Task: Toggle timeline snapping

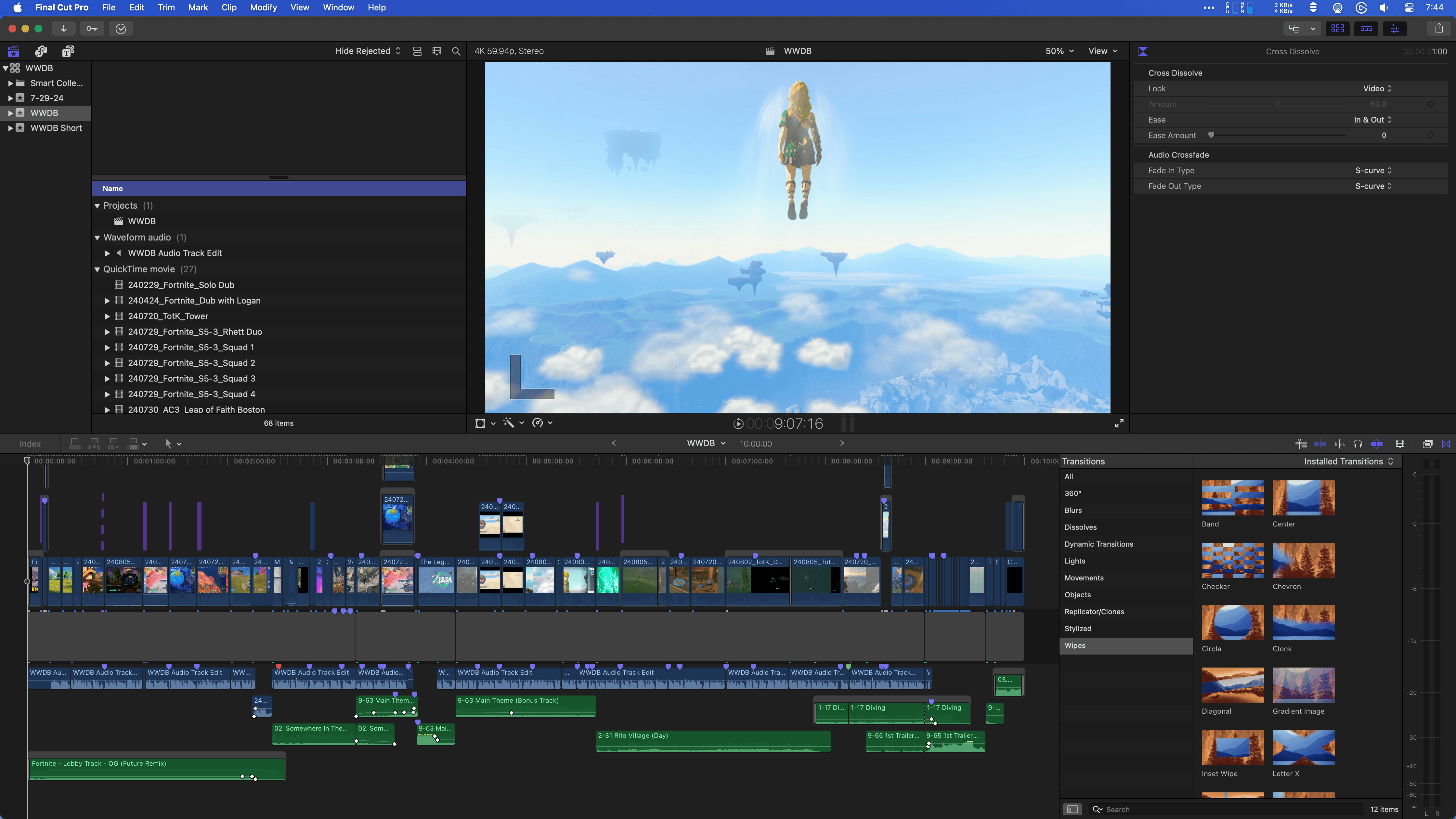Action: [x=1376, y=444]
